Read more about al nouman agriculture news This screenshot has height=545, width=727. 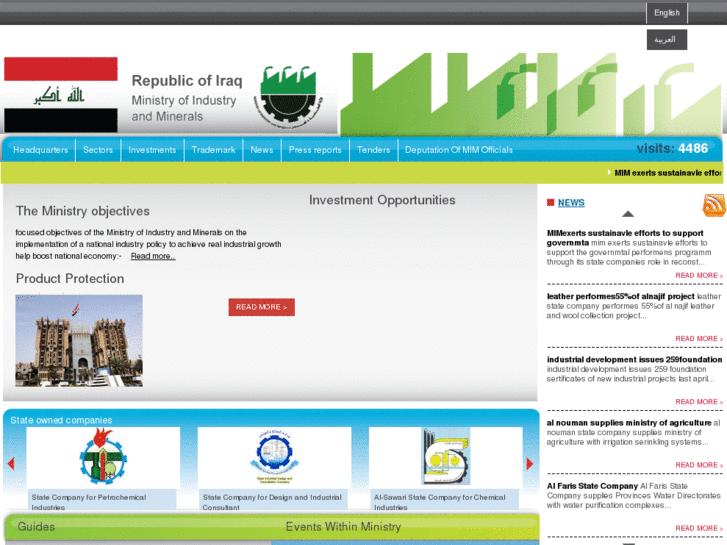[x=699, y=465]
